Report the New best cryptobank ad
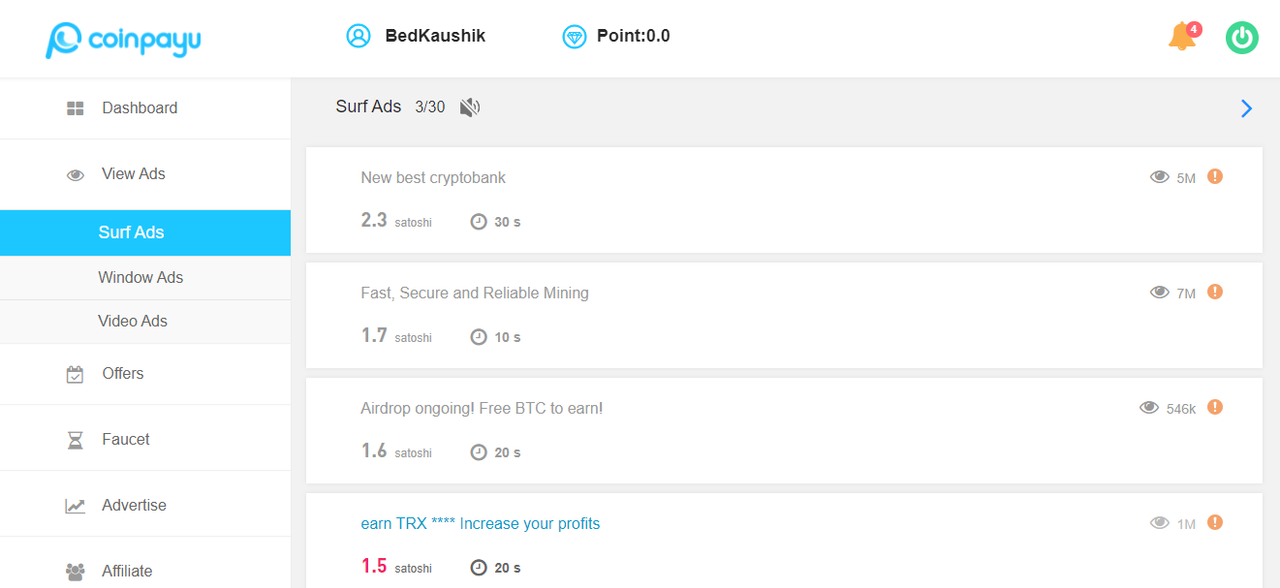 pyautogui.click(x=1215, y=177)
